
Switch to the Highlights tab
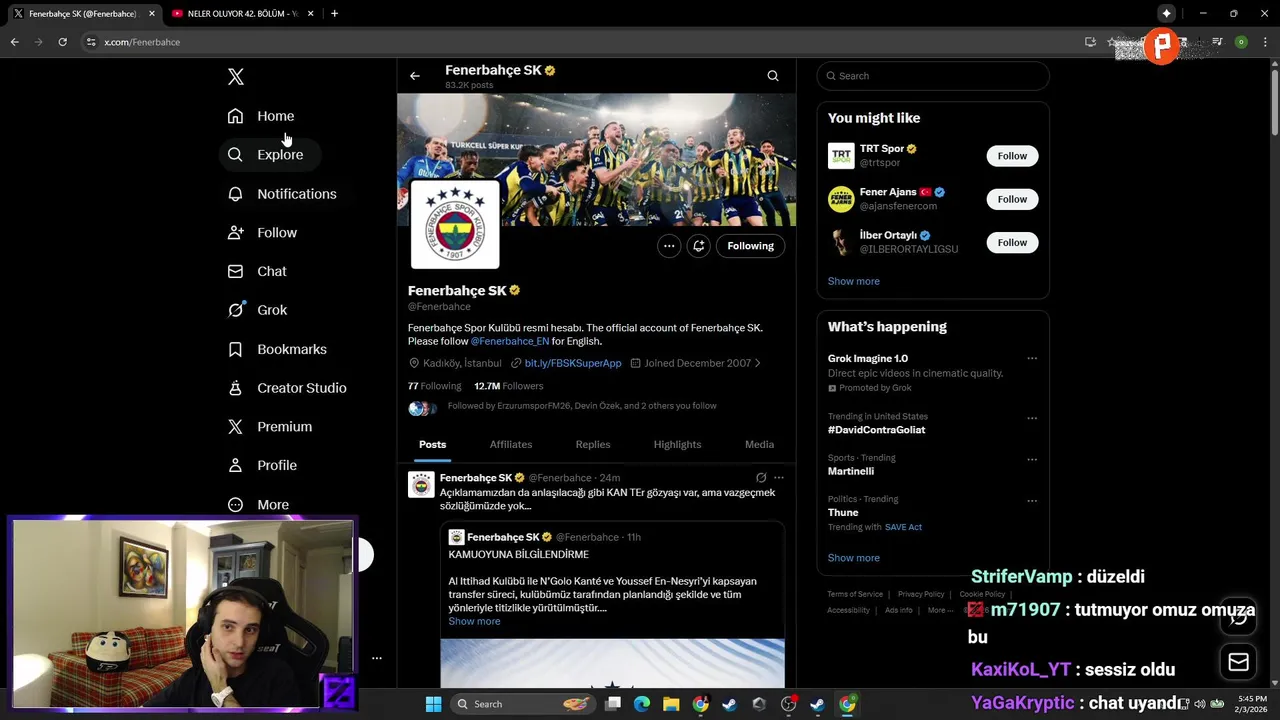(x=677, y=444)
